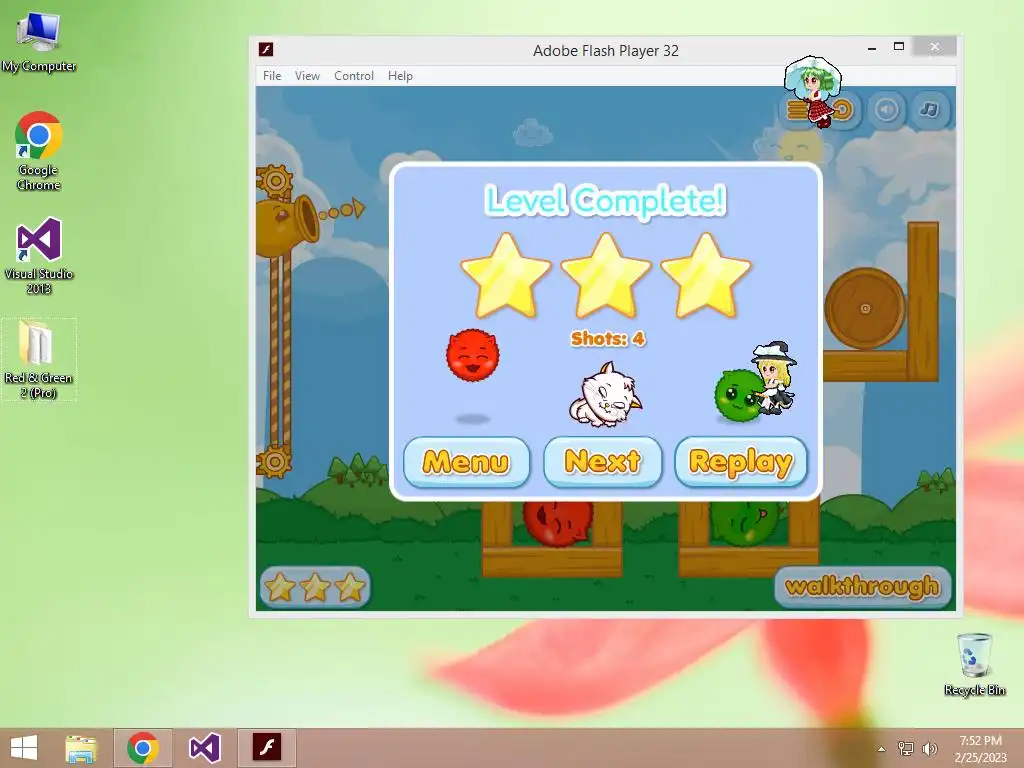Click the white cat character in the dialog
The image size is (1024, 768).
click(605, 395)
